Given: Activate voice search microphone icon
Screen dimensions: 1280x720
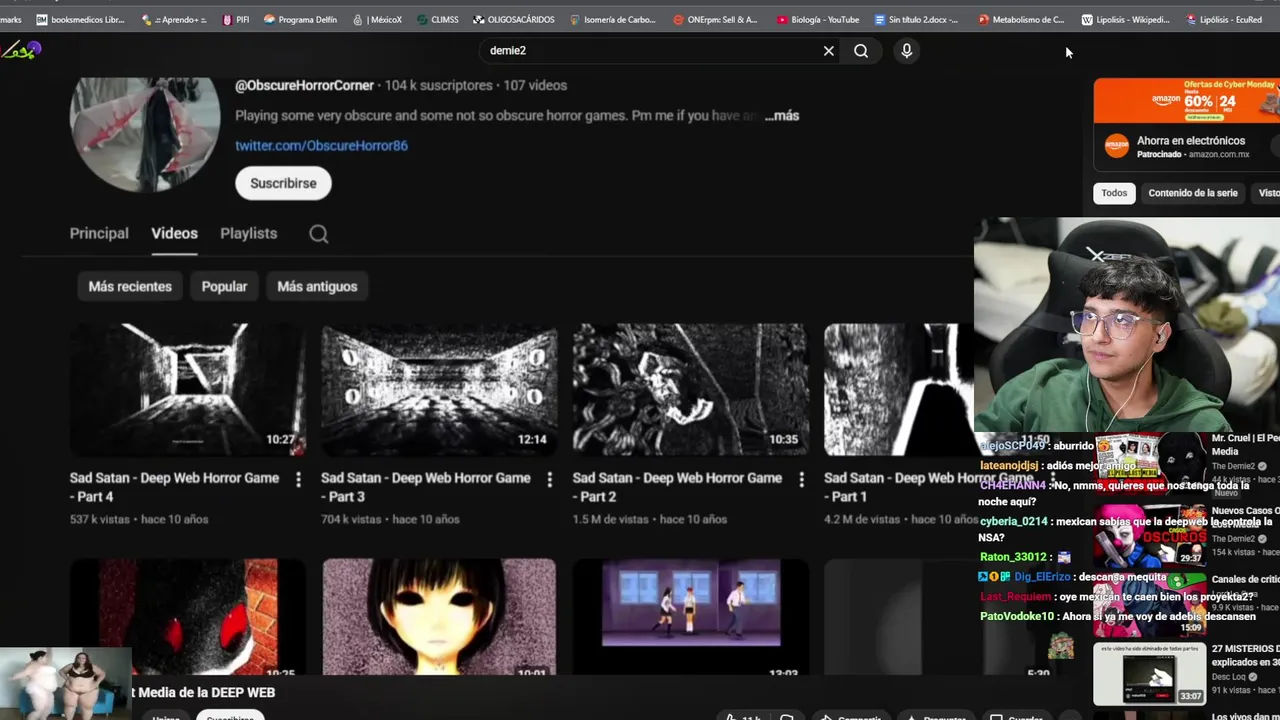Looking at the screenshot, I should click(x=906, y=51).
